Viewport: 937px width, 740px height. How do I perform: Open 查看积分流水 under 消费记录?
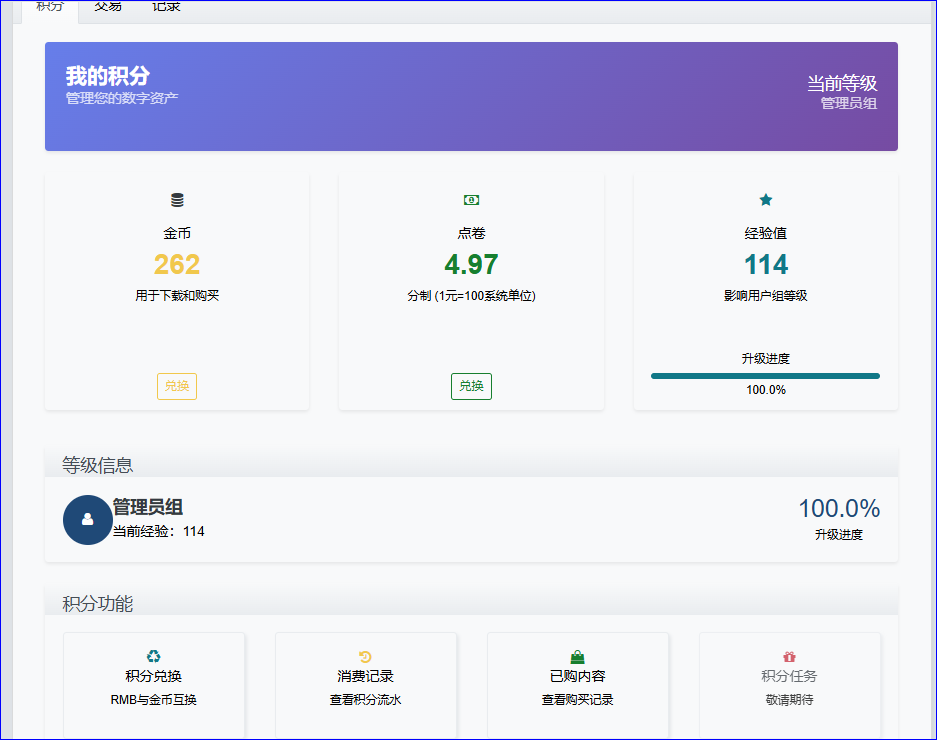point(365,700)
